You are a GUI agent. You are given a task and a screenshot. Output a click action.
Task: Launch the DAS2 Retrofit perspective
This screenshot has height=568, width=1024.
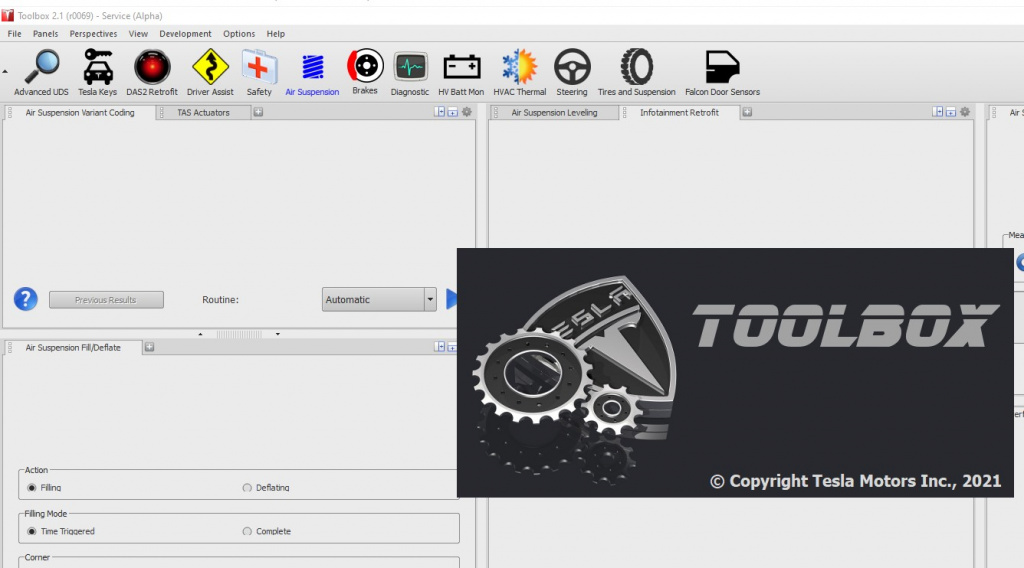pyautogui.click(x=152, y=73)
